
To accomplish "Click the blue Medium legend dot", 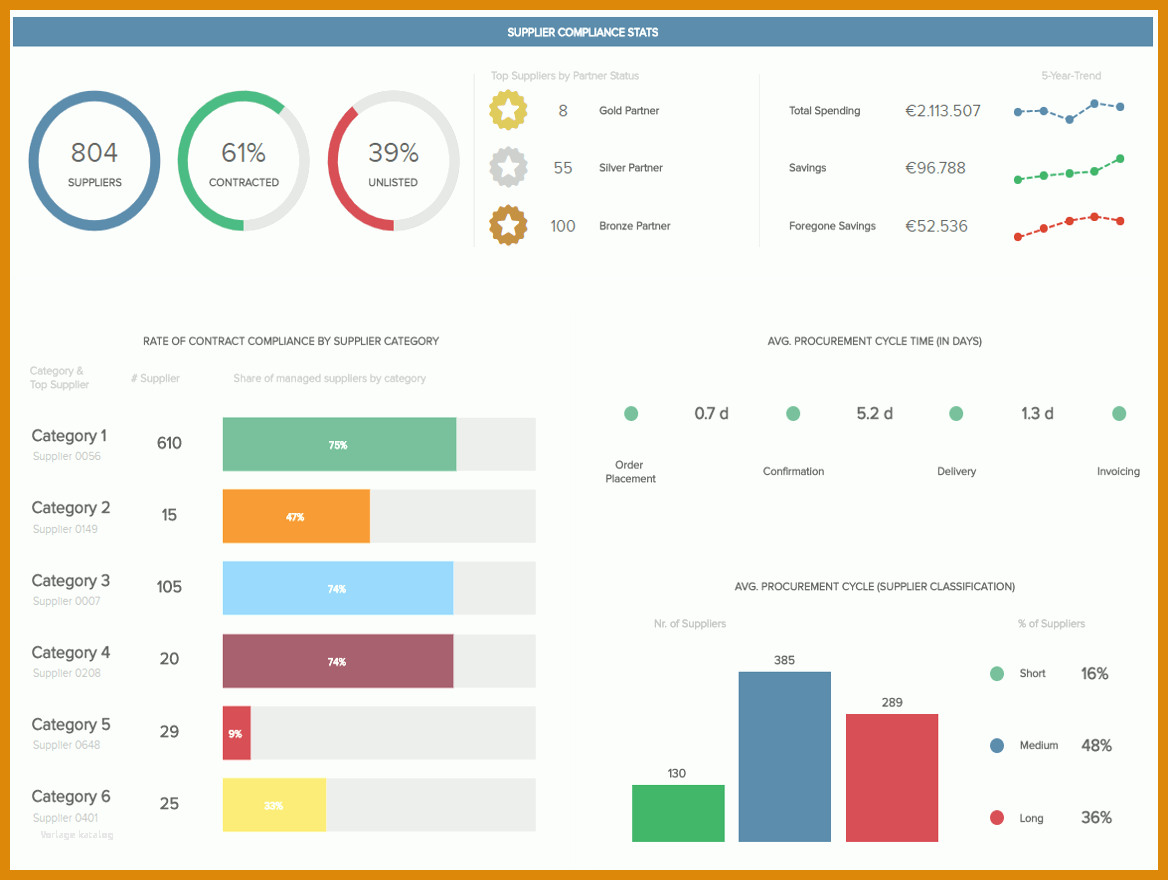I will tap(997, 745).
